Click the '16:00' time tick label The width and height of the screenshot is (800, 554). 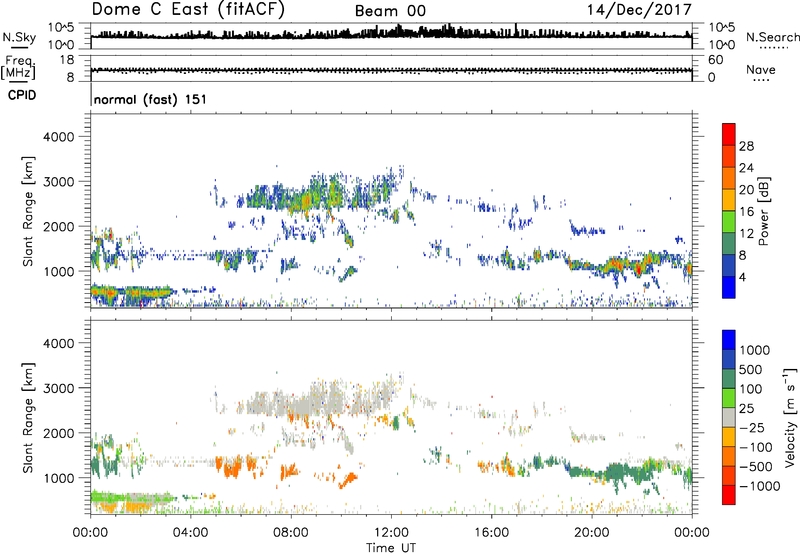(x=491, y=532)
